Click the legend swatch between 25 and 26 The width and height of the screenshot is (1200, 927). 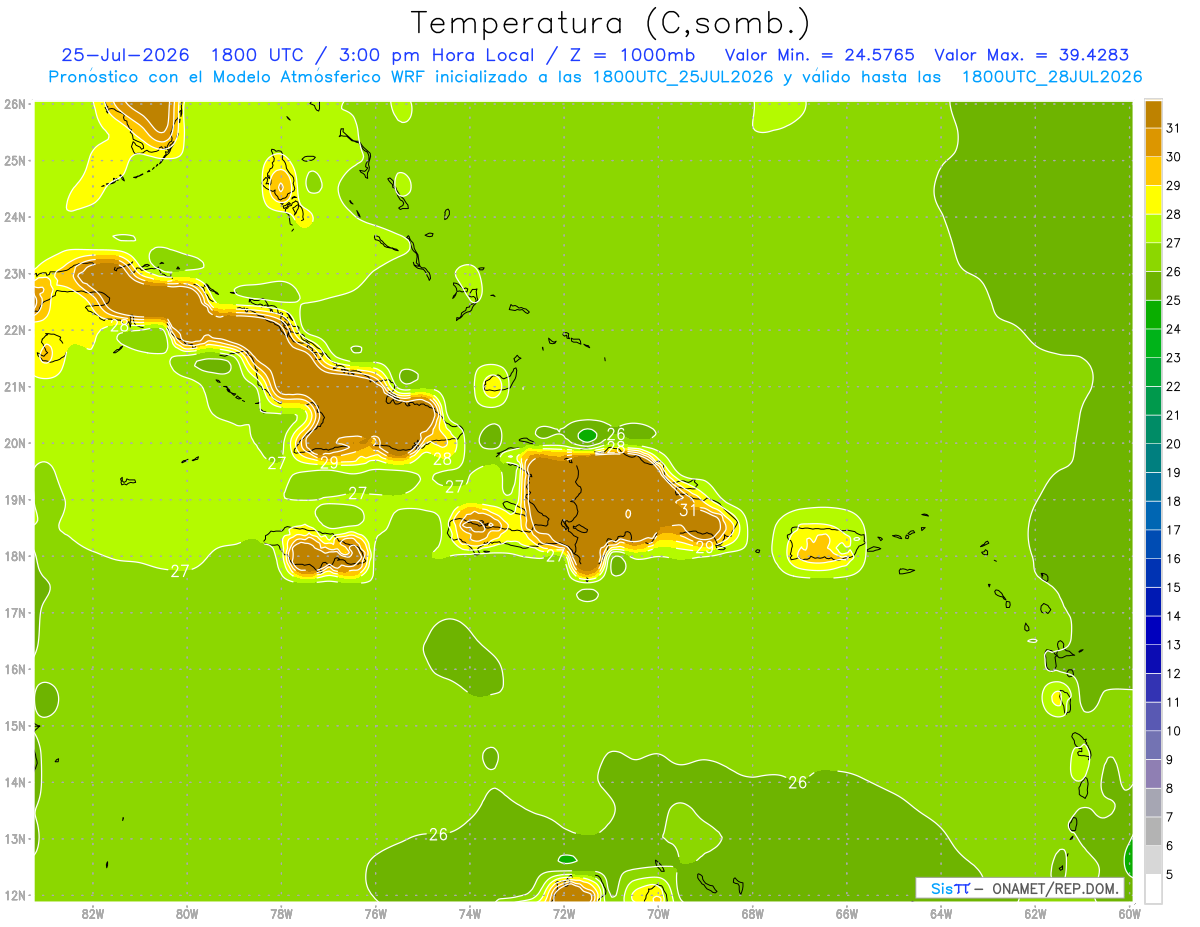(1153, 286)
